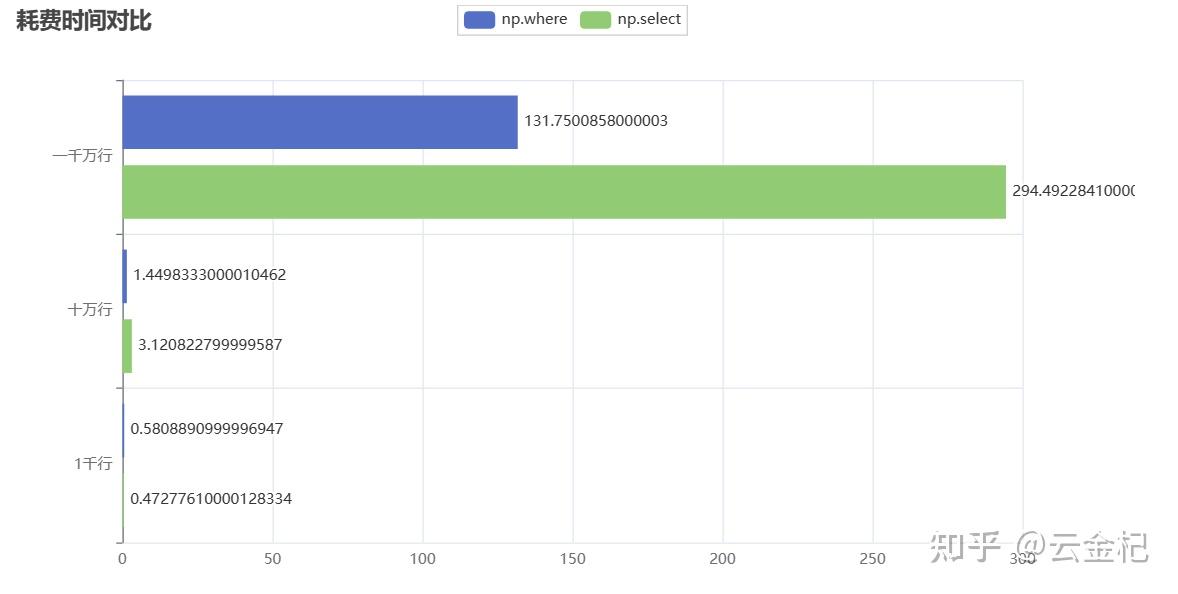Click the 知乎 @云金杞 watermark

click(x=1039, y=547)
